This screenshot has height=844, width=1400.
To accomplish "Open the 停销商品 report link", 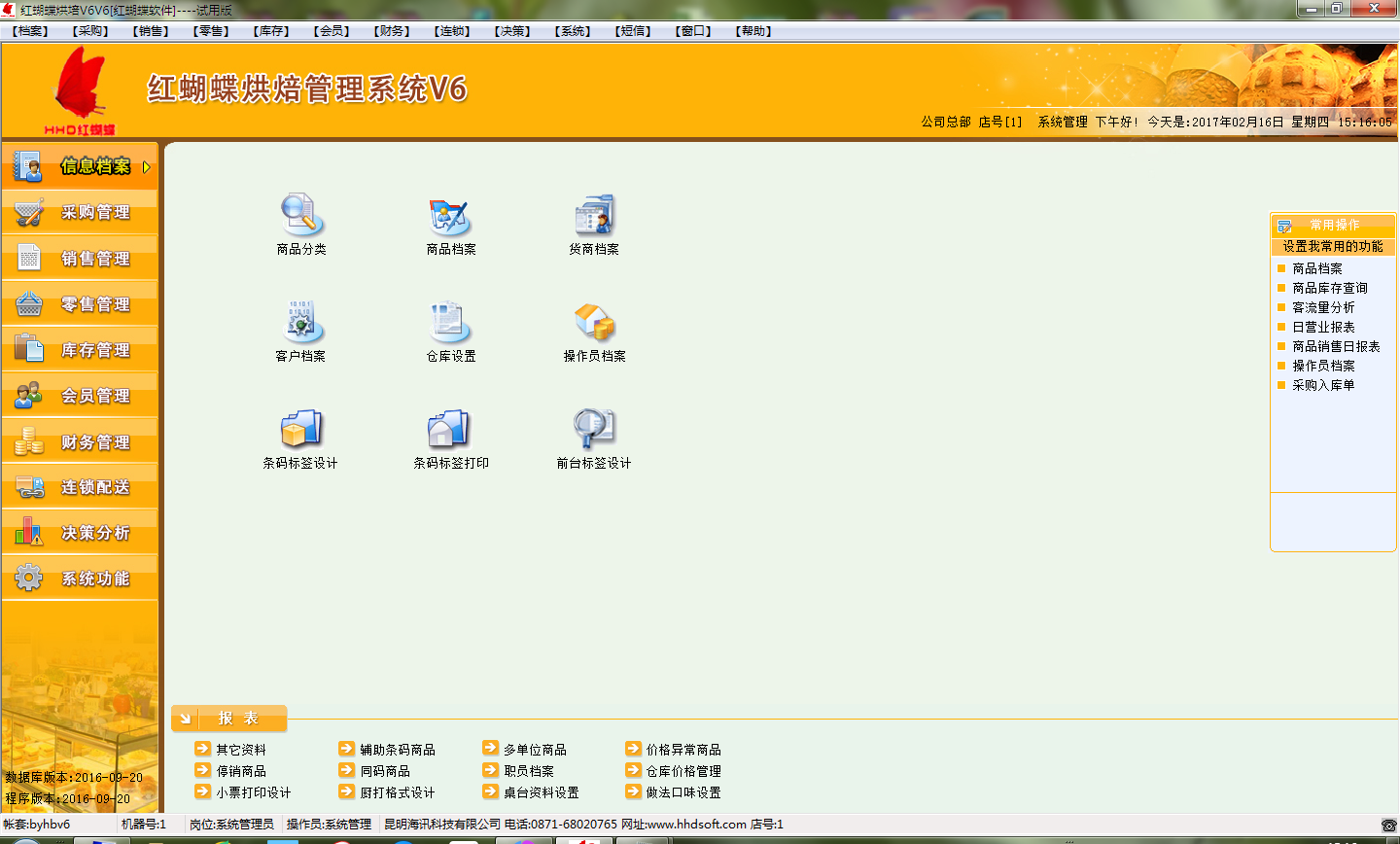I will 241,771.
